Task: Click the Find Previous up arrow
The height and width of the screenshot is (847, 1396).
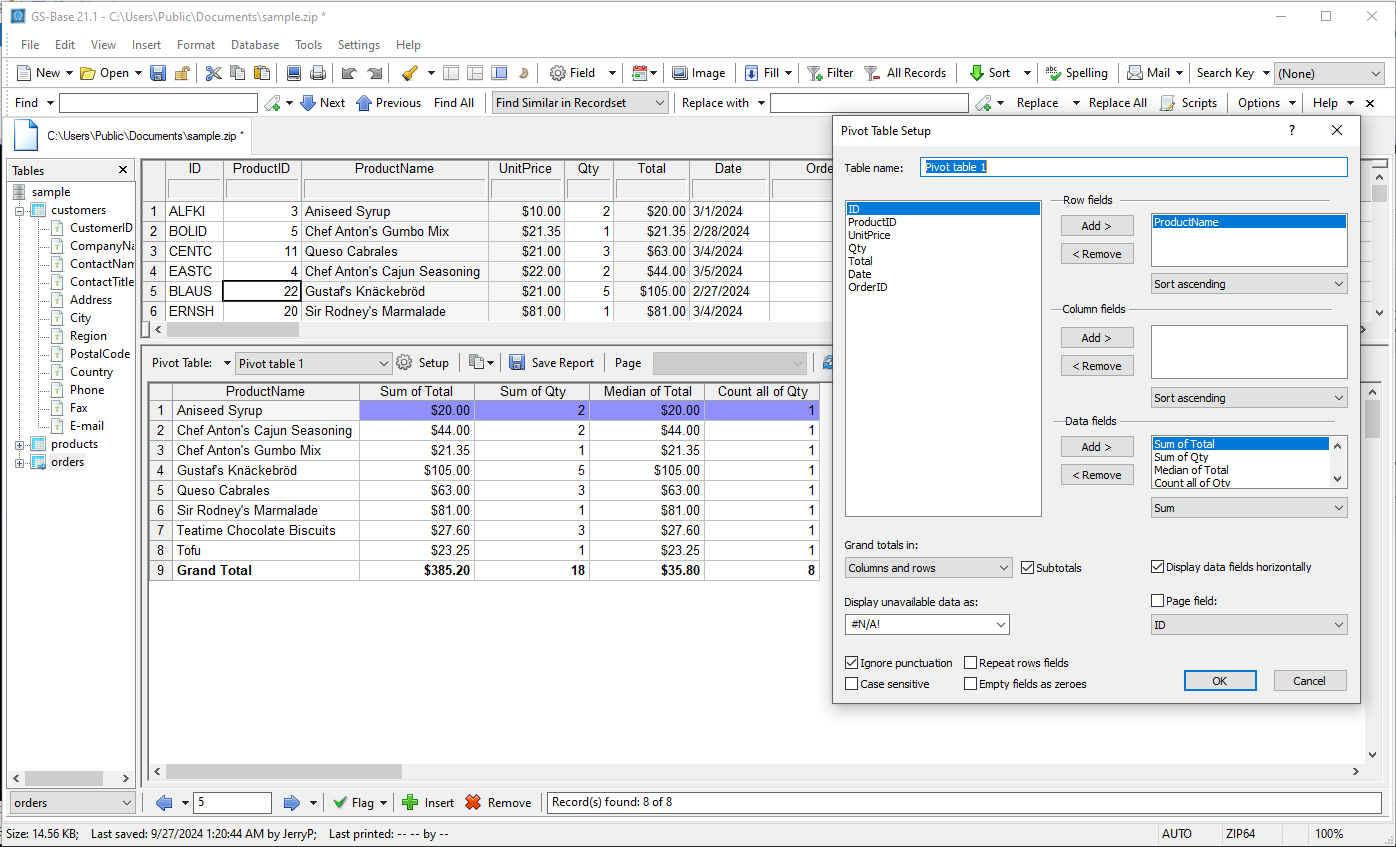Action: pos(364,103)
